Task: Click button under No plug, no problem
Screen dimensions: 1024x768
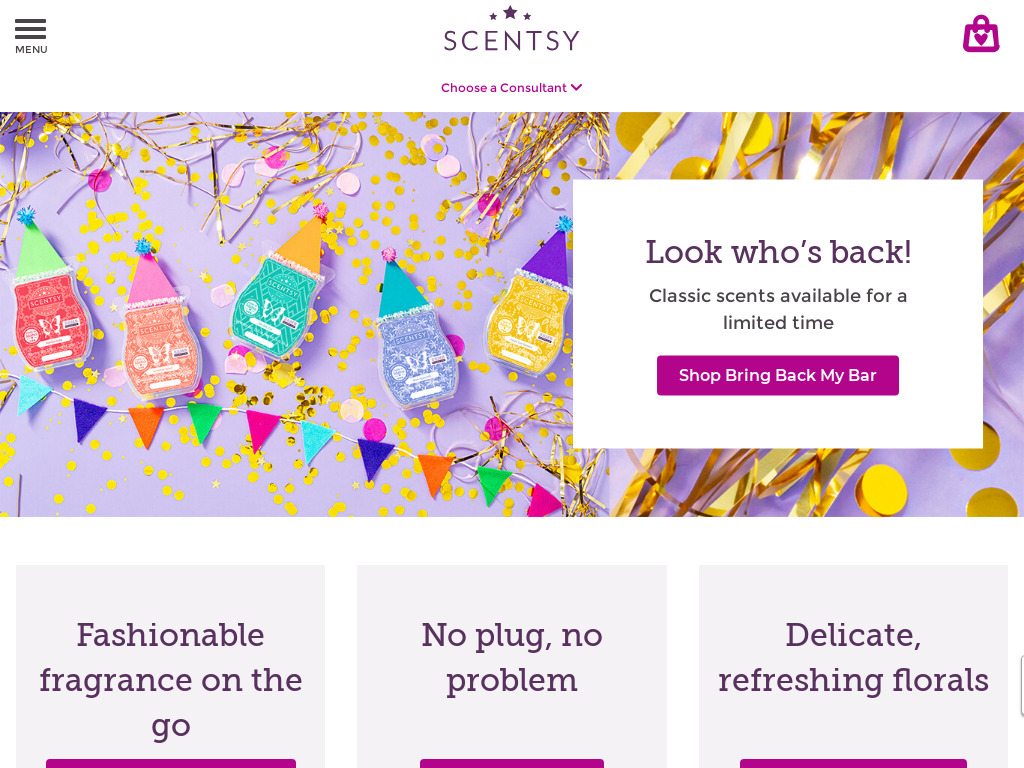Action: [512, 763]
